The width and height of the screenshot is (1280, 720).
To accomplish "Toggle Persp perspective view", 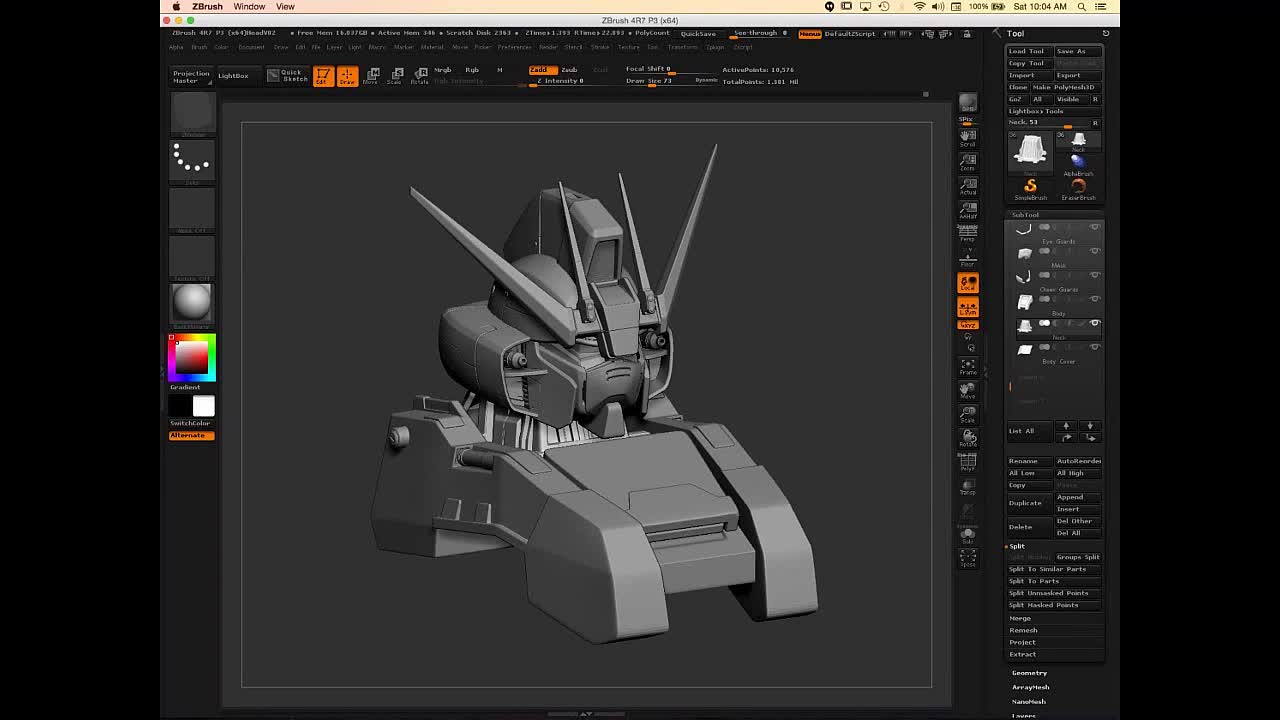I will [x=967, y=235].
